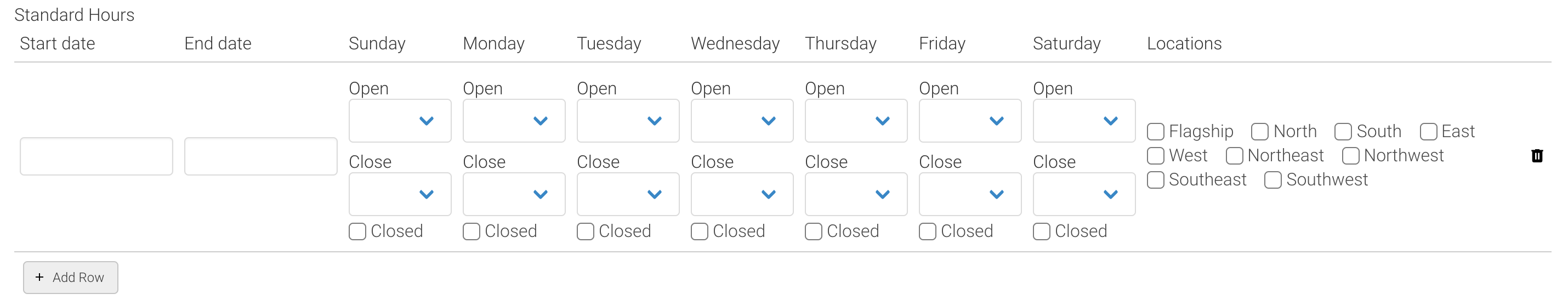This screenshot has height=305, width=1568.
Task: Open the Friday Open time dropdown
Action: click(x=970, y=121)
